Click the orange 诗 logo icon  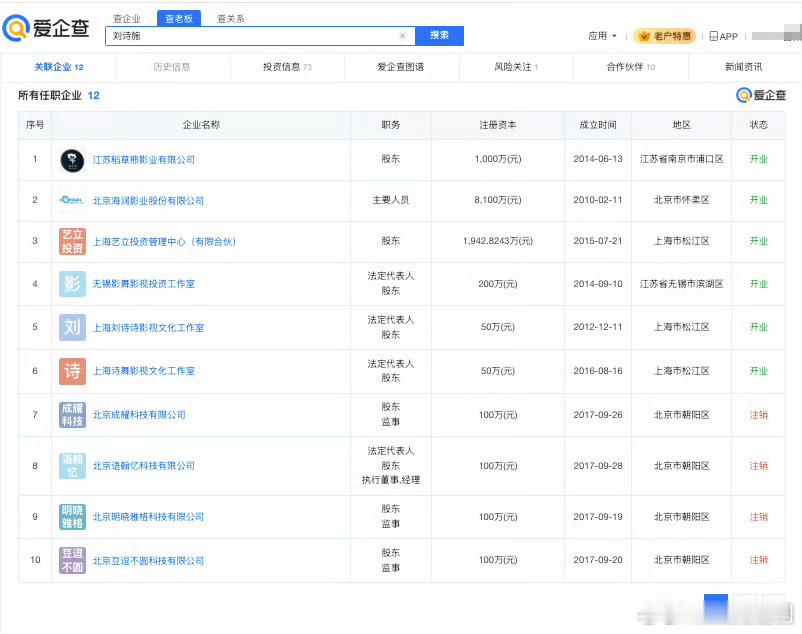coord(72,371)
